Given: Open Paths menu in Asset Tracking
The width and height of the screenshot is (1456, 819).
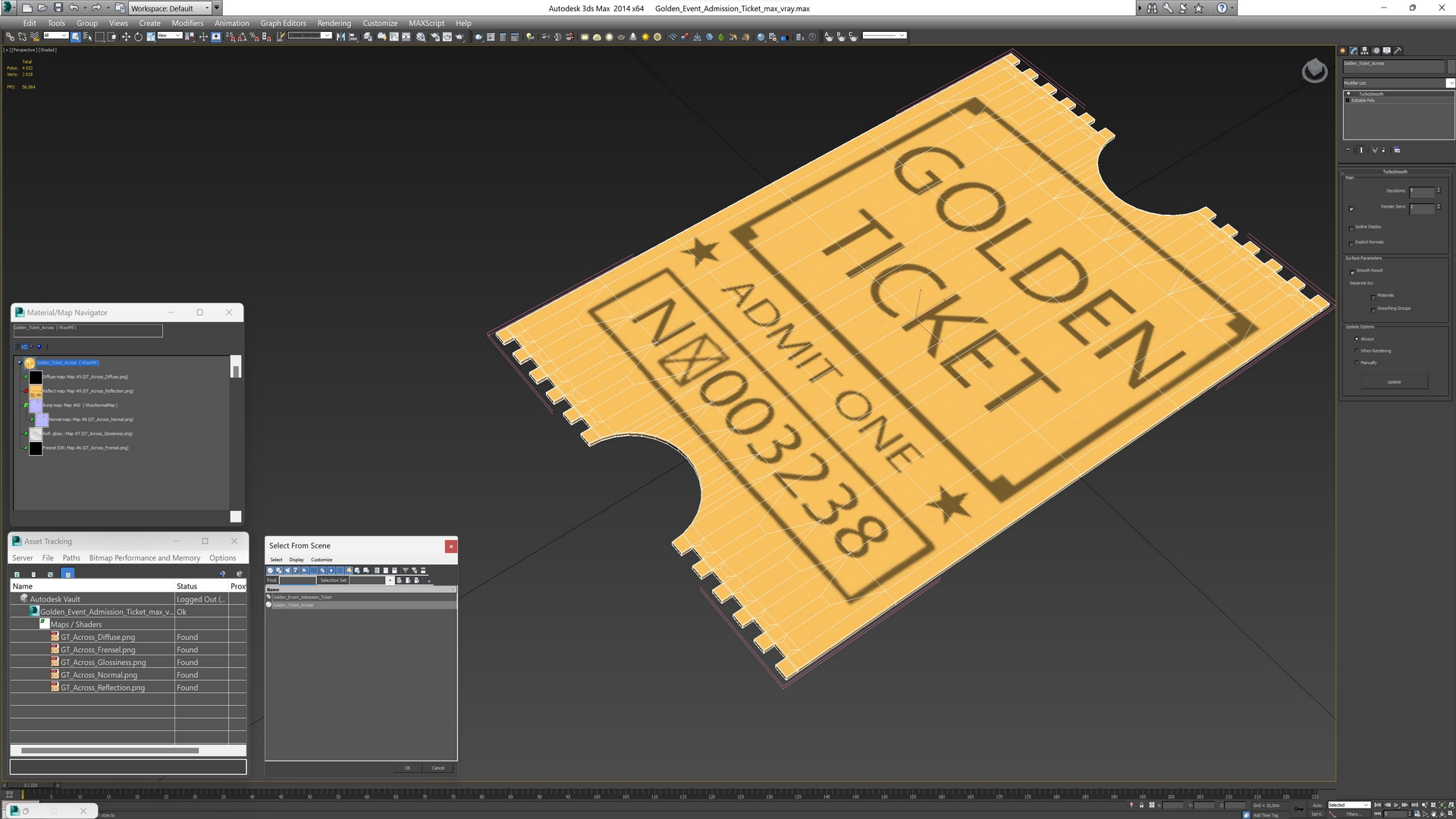Looking at the screenshot, I should (x=71, y=557).
